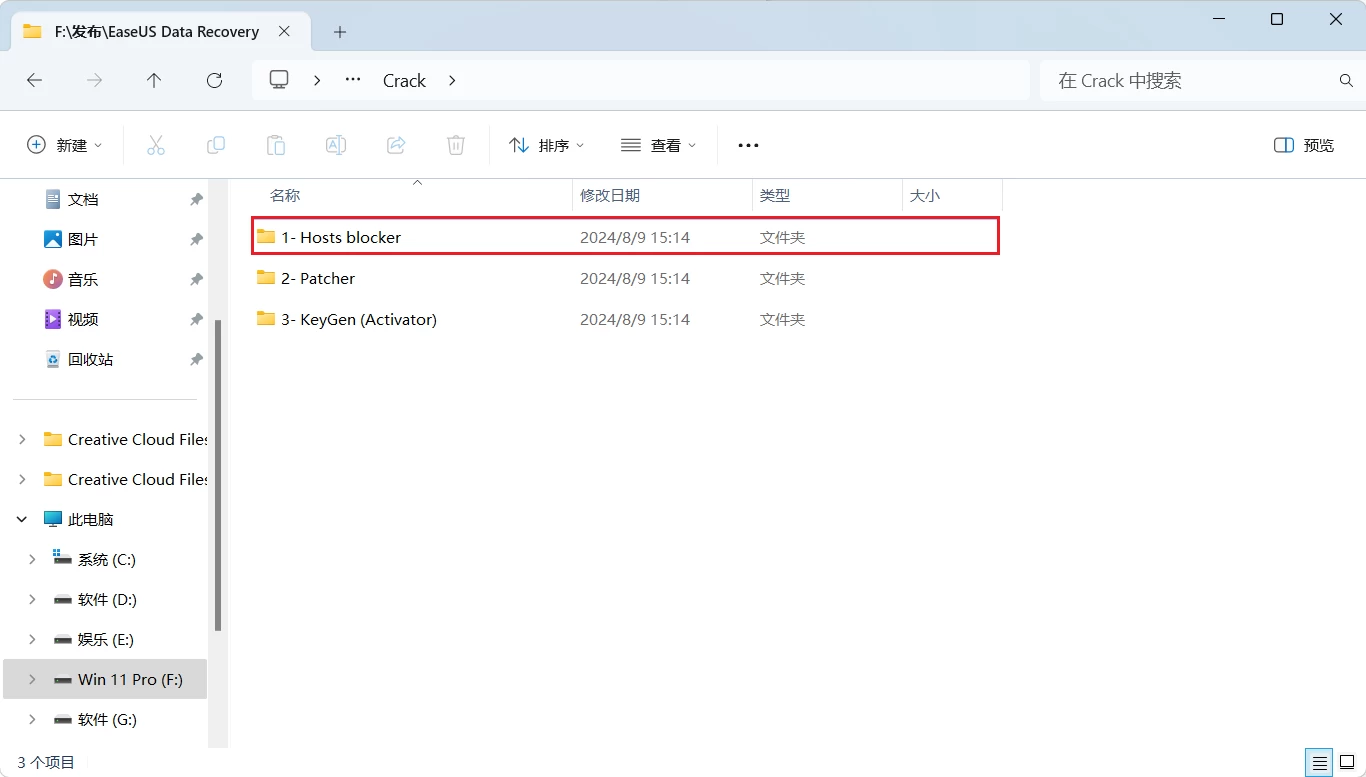Screen dimensions: 1366x777
Task: Unpin 音乐 using its pin icon
Action: click(196, 280)
